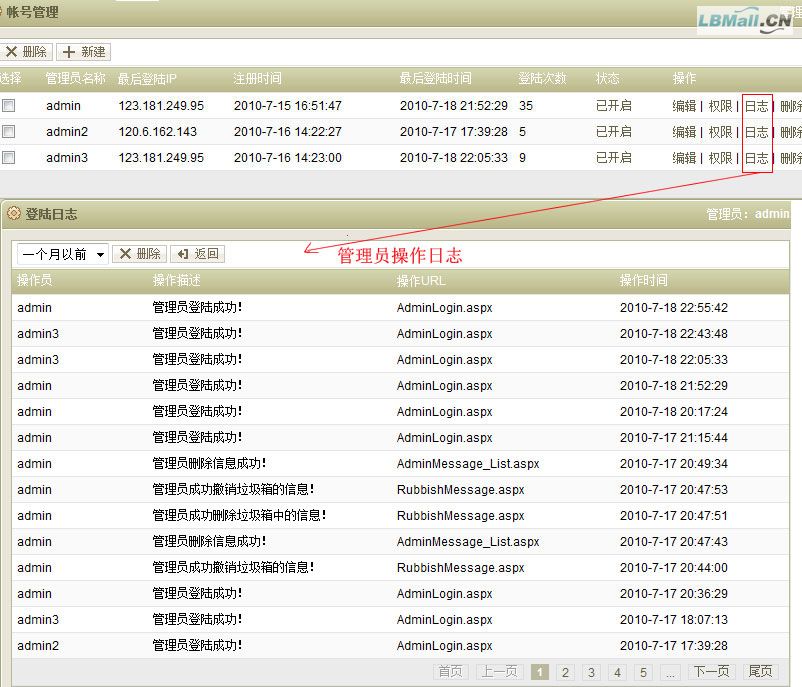The image size is (802, 687).
Task: Open 日志 for the admin2 account
Action: click(x=756, y=132)
